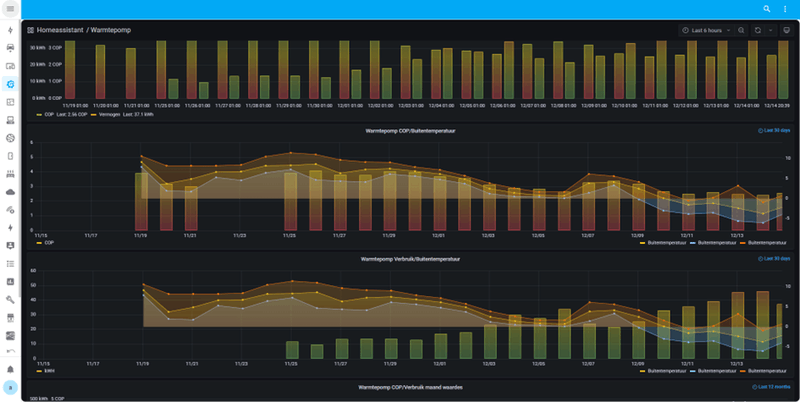This screenshot has height=402, width=800.
Task: Open the hamburger sidebar menu
Action: (x=10, y=9)
